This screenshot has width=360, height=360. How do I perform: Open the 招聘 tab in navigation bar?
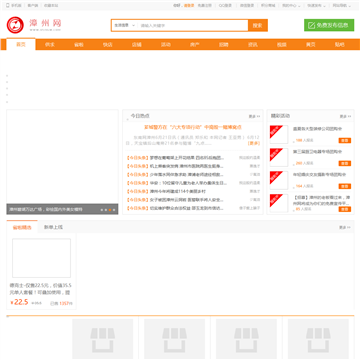224,44
